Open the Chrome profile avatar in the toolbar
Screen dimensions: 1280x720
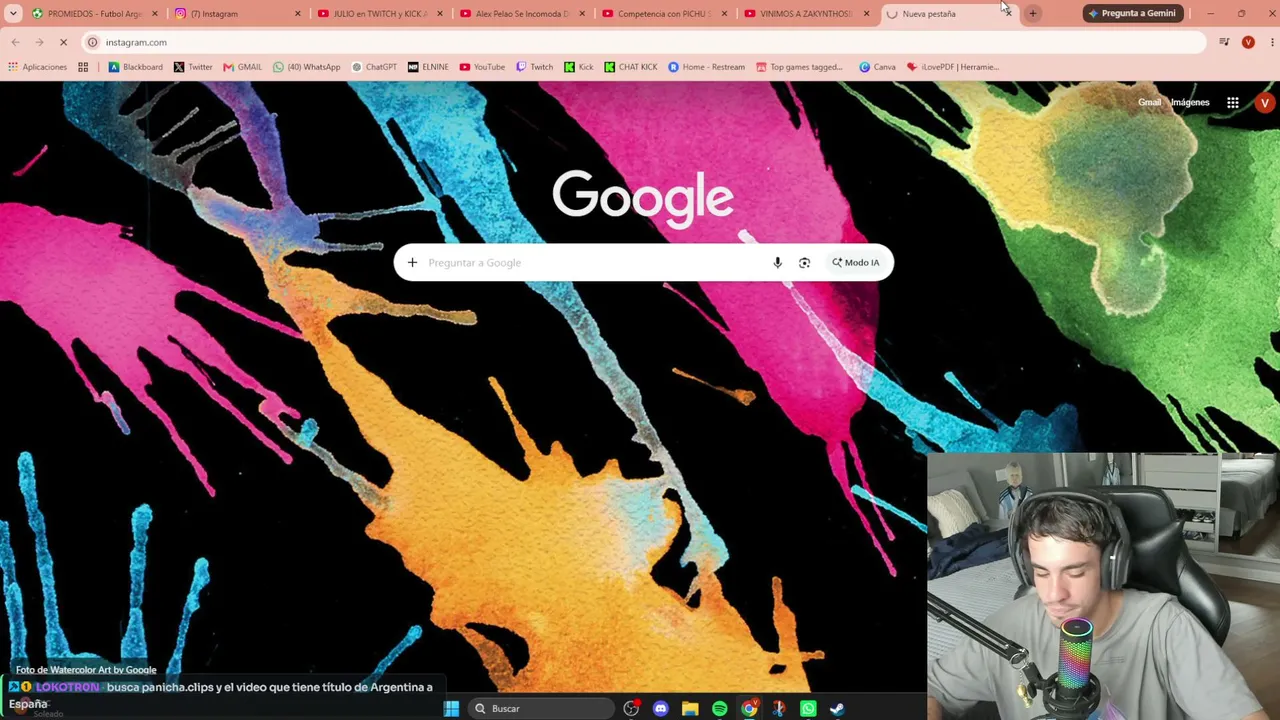coord(1248,42)
